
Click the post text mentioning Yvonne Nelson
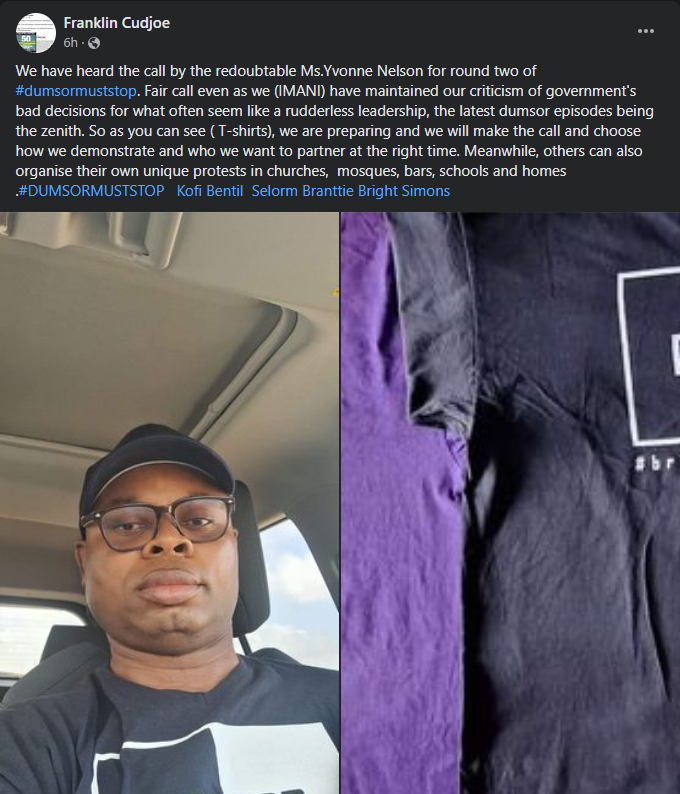pyautogui.click(x=276, y=71)
